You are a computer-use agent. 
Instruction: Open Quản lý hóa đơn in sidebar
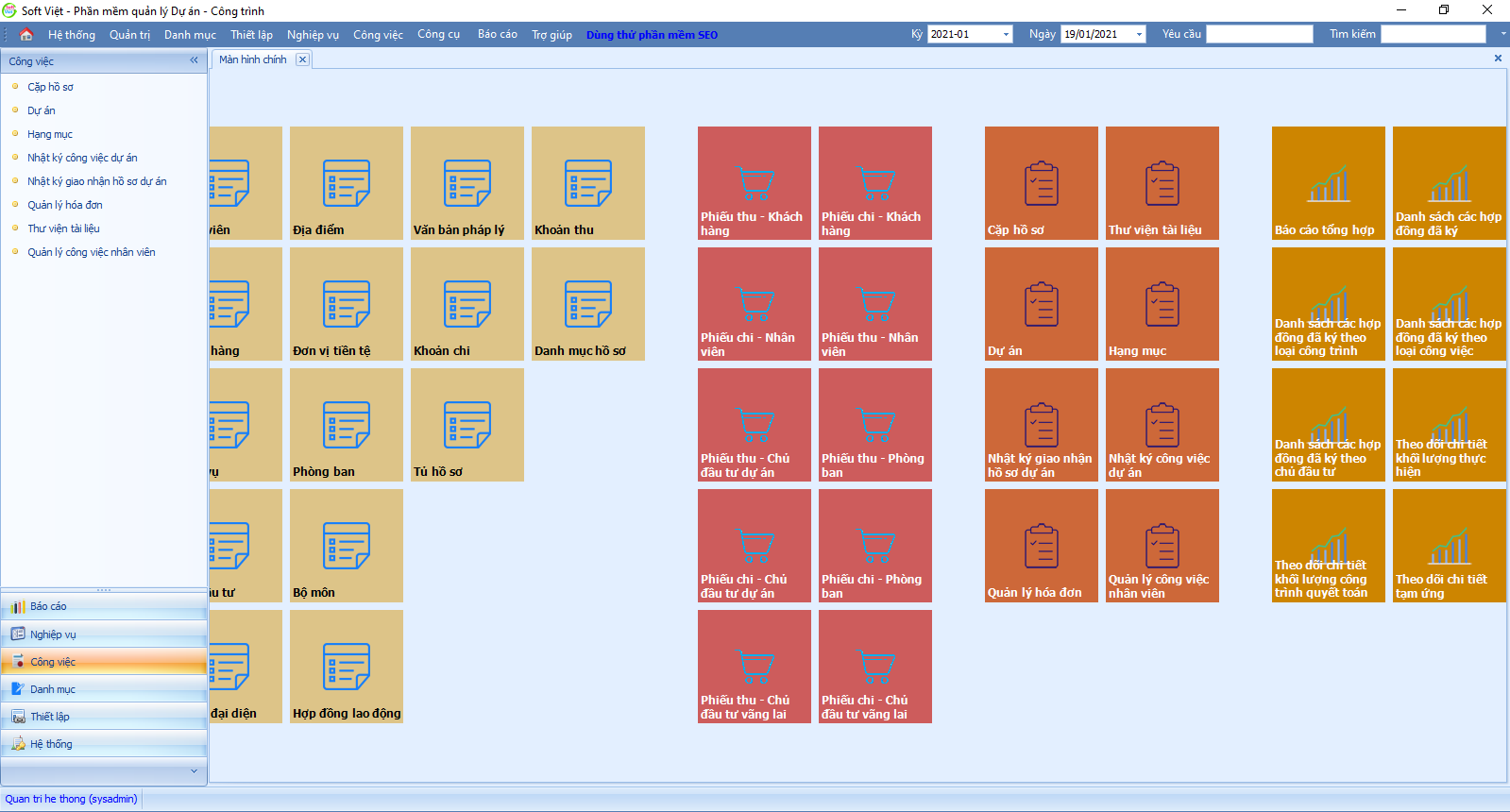pos(65,205)
